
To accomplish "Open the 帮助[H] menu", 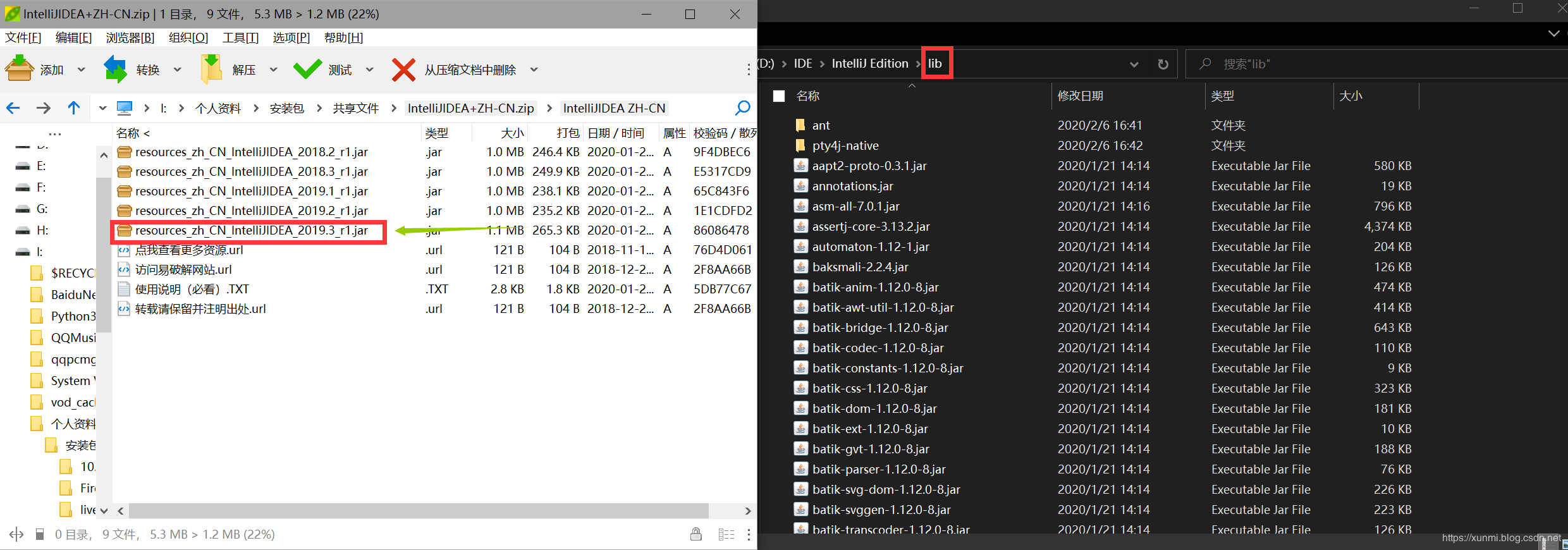I will click(x=344, y=37).
